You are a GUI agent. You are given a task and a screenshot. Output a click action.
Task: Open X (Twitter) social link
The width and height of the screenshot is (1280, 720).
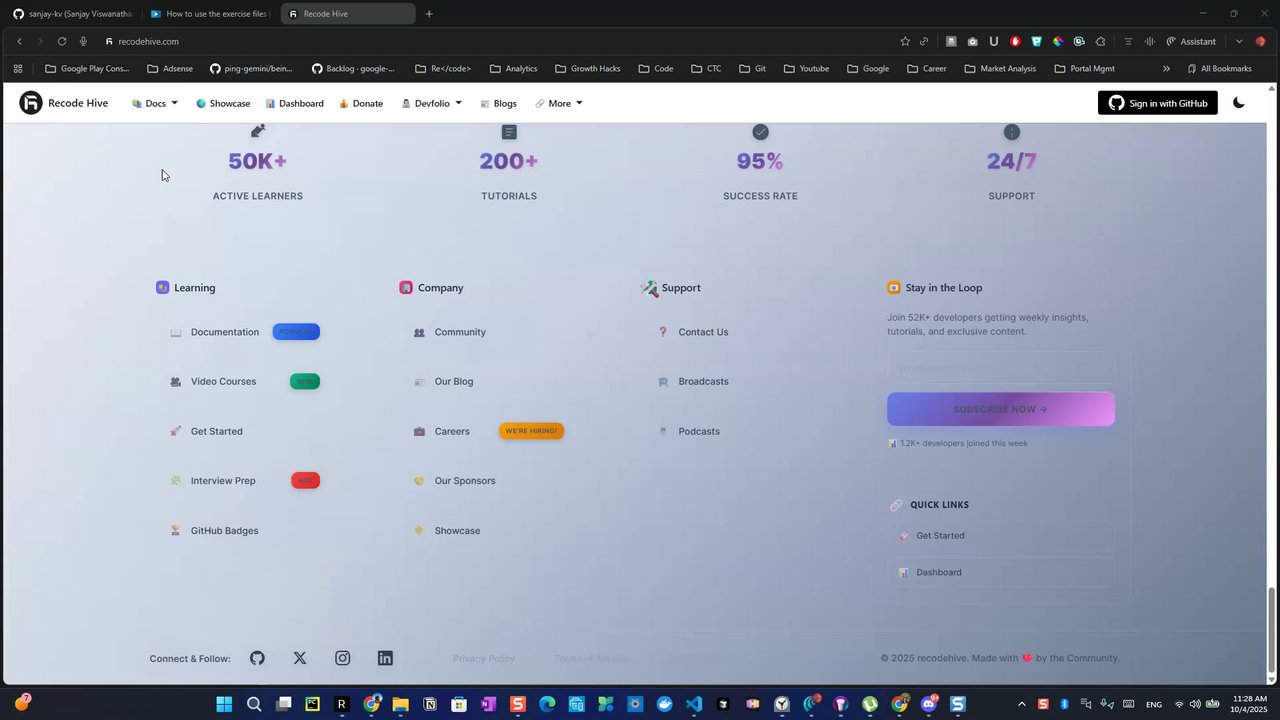pos(300,658)
